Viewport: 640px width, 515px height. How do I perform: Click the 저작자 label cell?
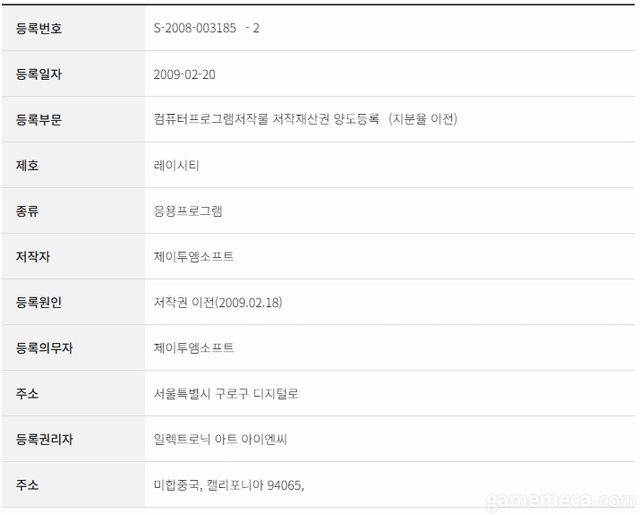click(33, 257)
